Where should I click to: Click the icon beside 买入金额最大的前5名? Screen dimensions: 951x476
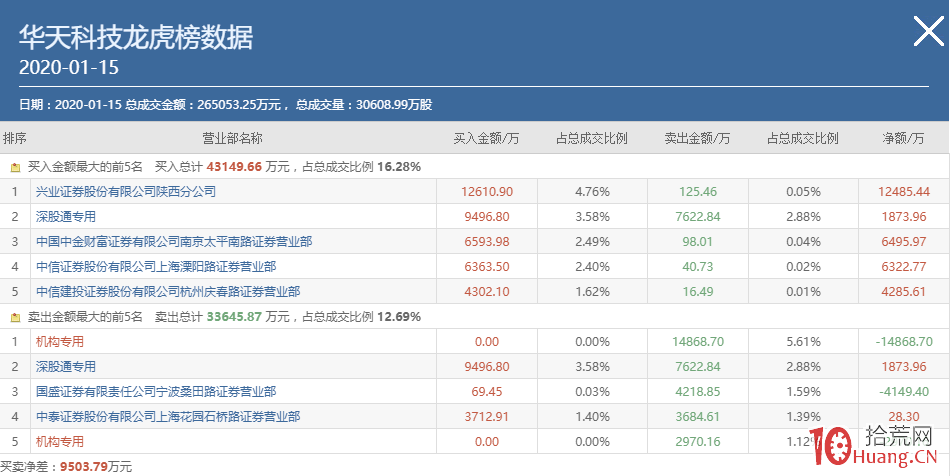(x=15, y=167)
